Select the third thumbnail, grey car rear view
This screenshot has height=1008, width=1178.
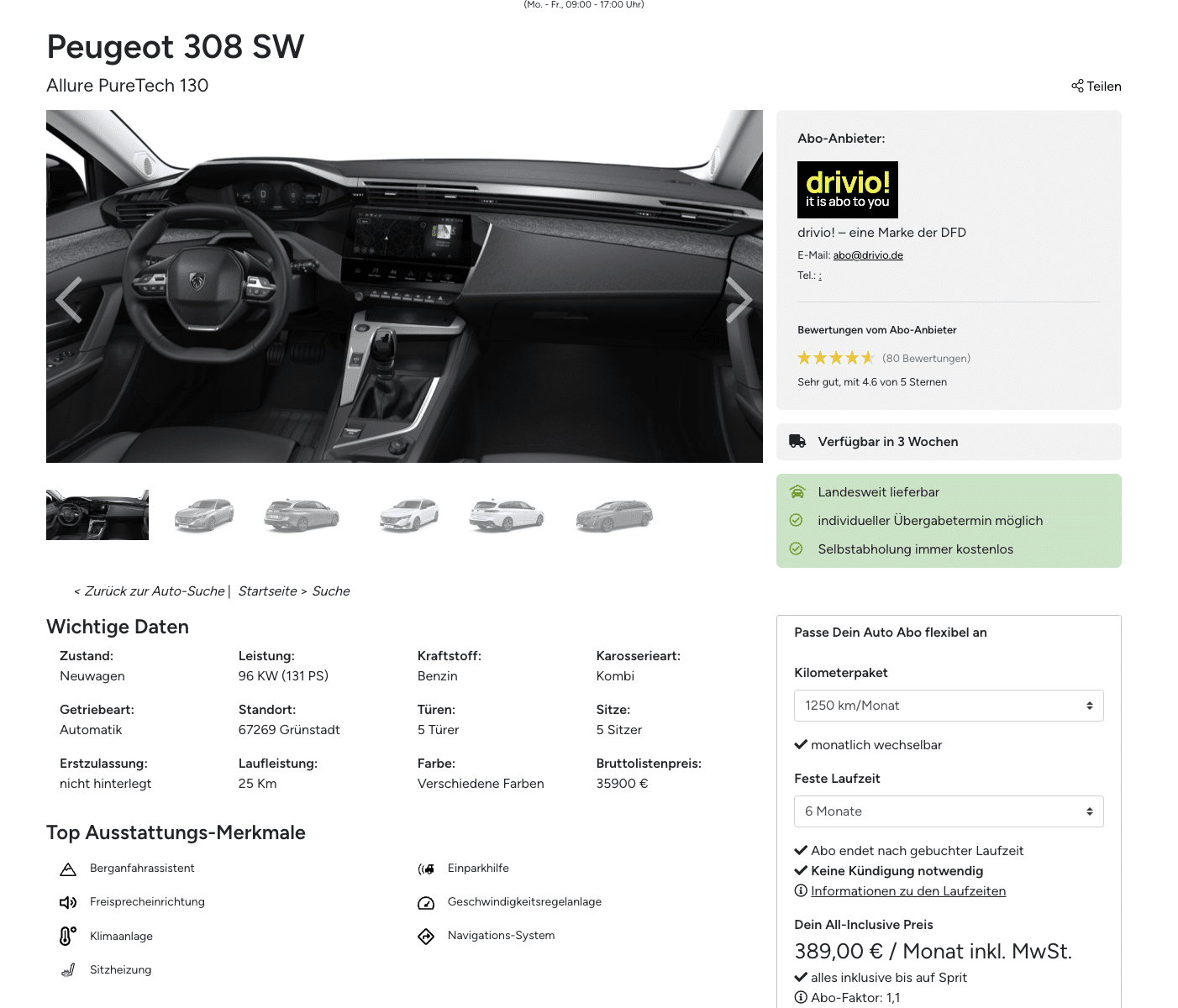(x=302, y=515)
